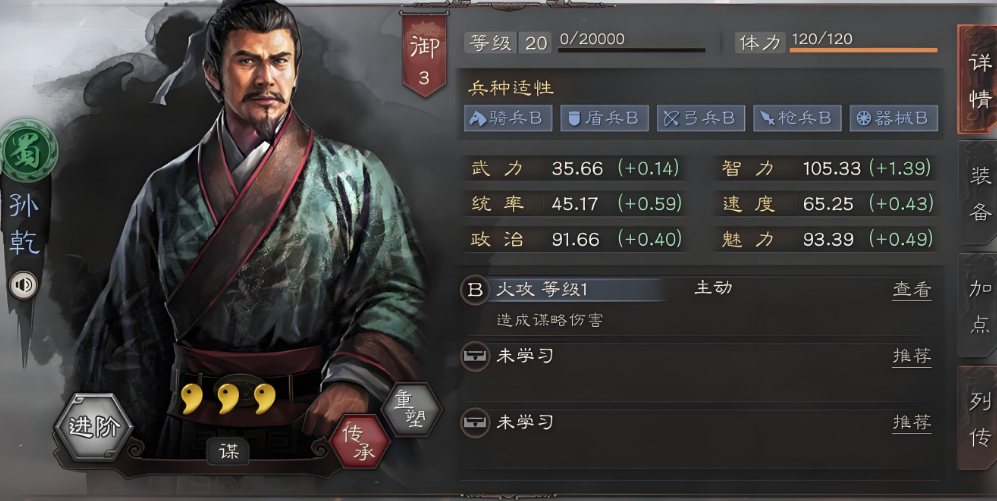Select the 枪兵B troop aptitude badge
The image size is (997, 501).
(x=797, y=118)
